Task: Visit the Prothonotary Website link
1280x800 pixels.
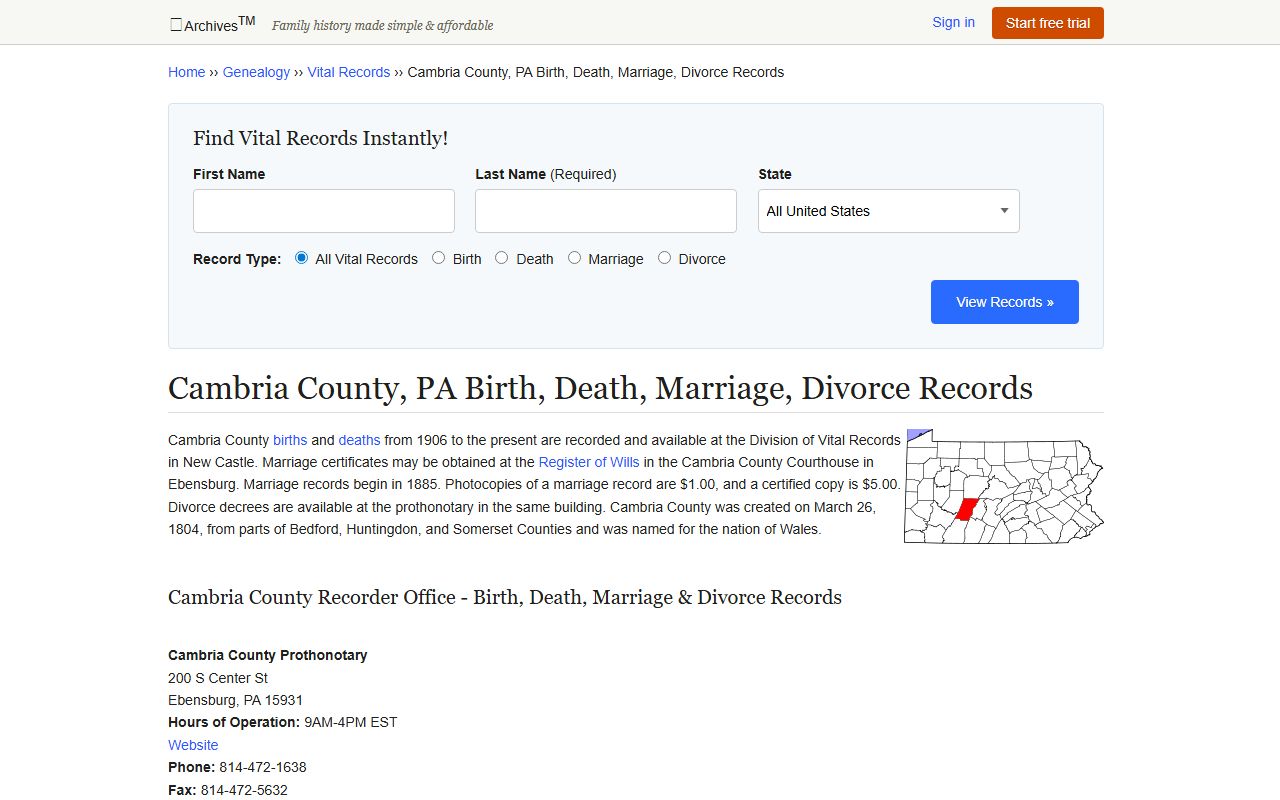Action: (x=193, y=745)
